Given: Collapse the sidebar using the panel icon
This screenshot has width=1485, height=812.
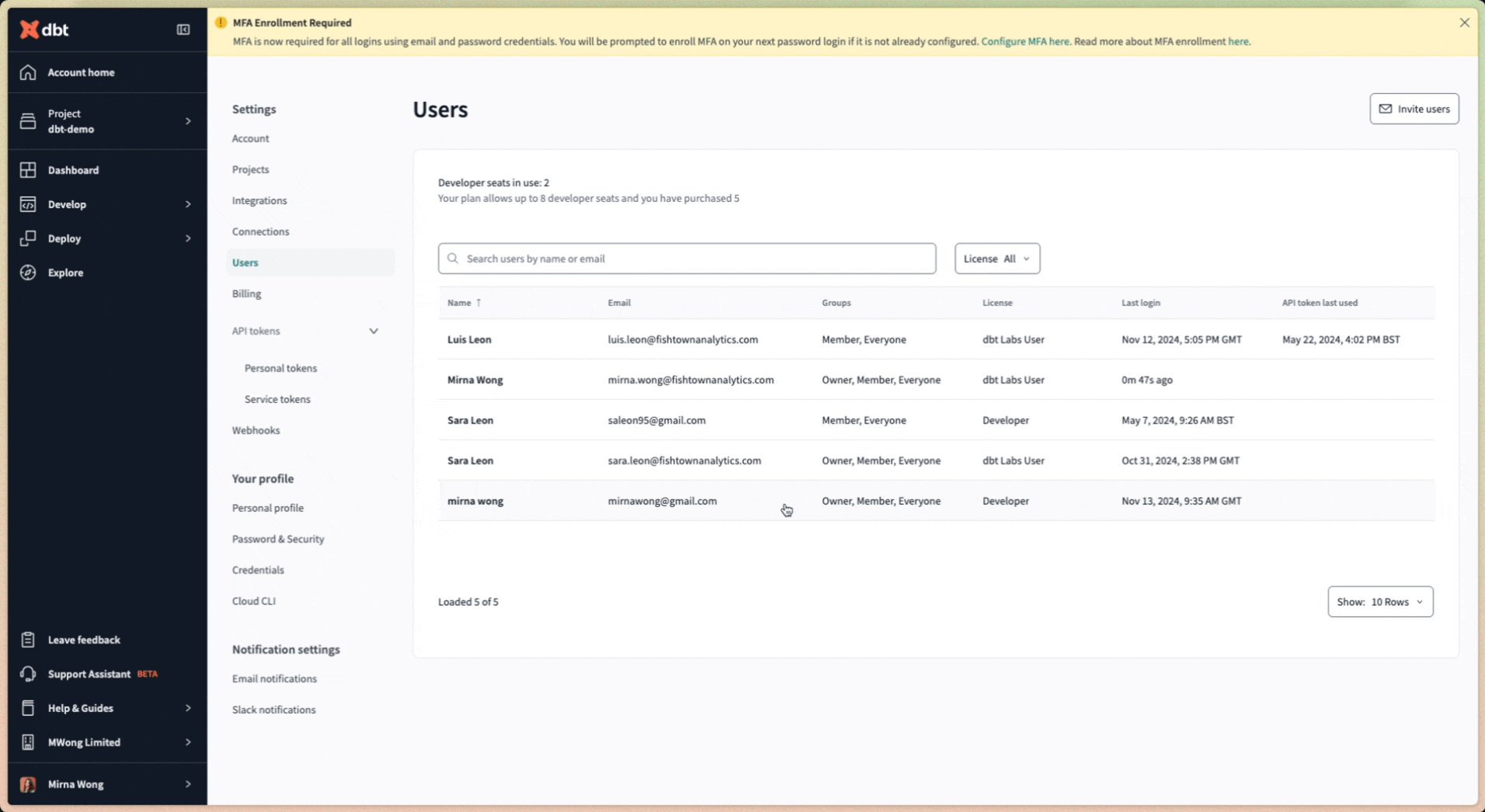Looking at the screenshot, I should (x=183, y=29).
